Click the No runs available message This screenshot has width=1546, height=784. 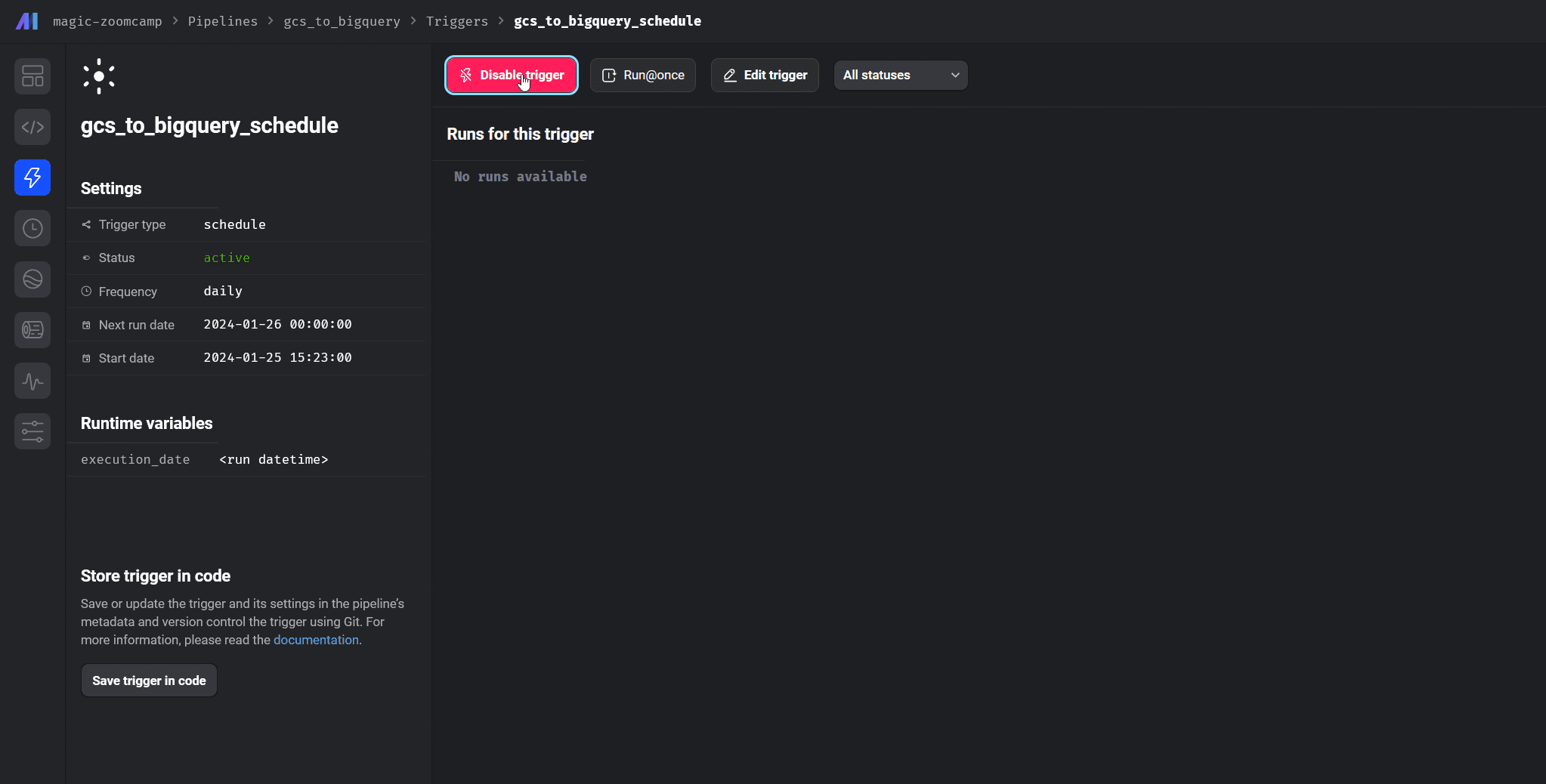pos(521,177)
